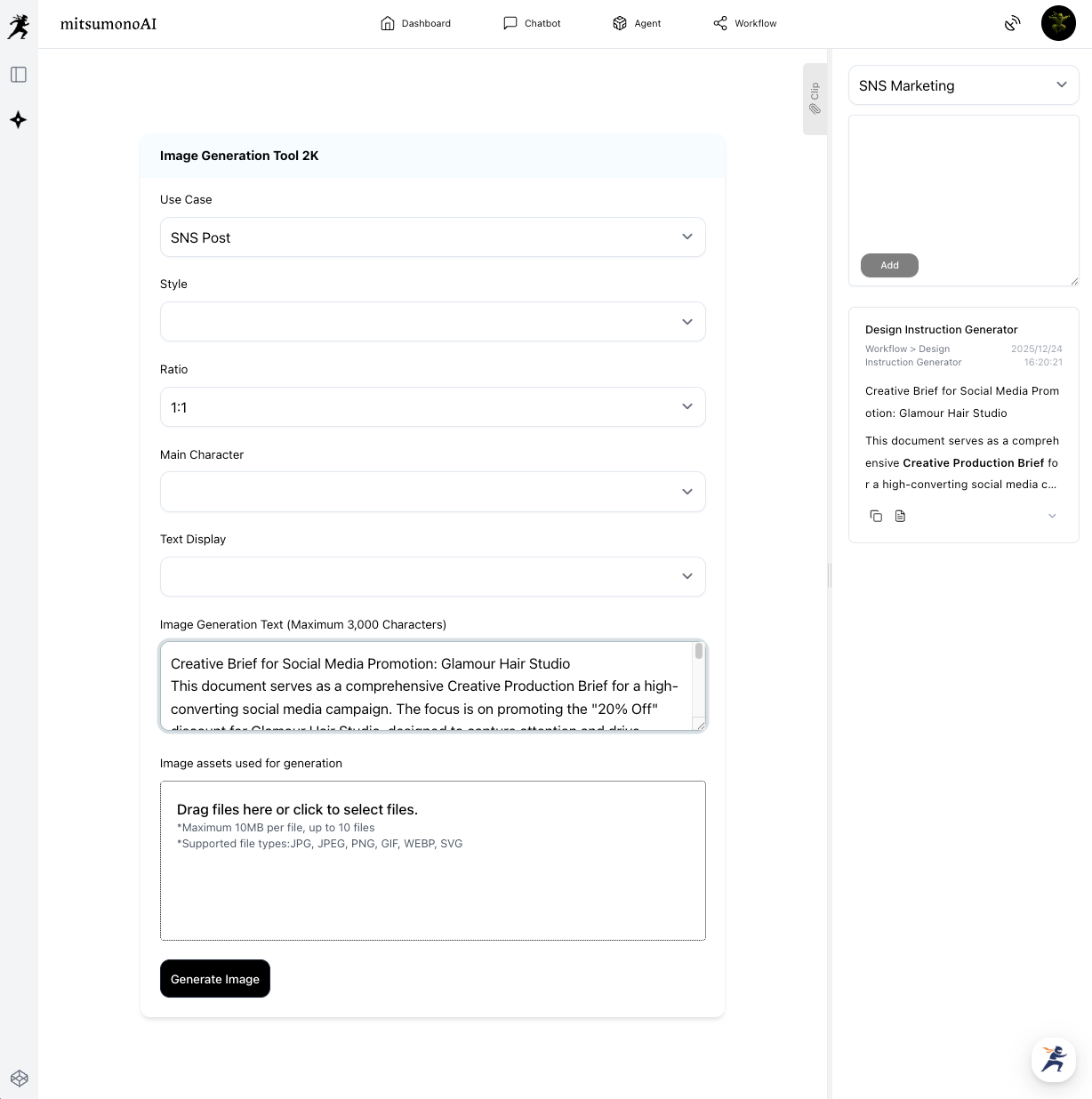Open the user profile avatar

1058,24
